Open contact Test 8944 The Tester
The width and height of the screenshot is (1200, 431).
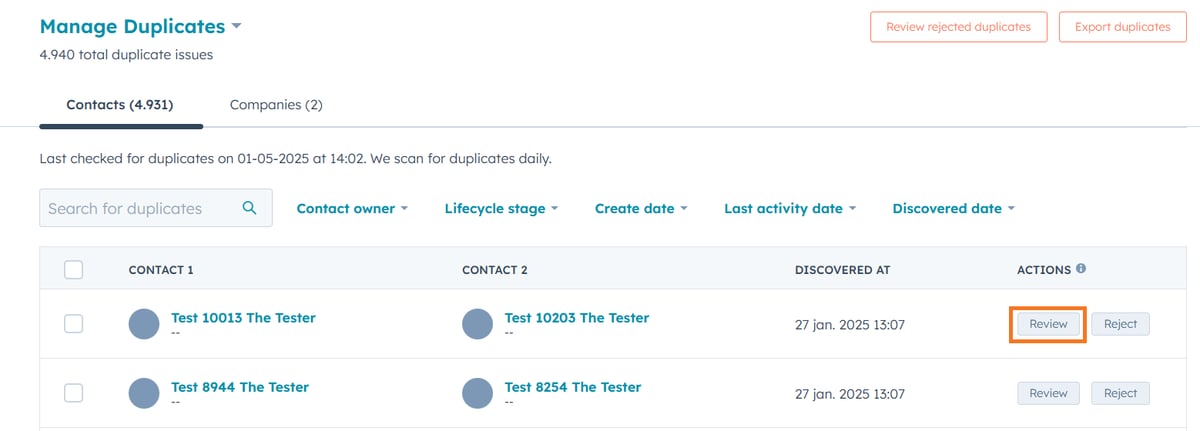click(240, 387)
